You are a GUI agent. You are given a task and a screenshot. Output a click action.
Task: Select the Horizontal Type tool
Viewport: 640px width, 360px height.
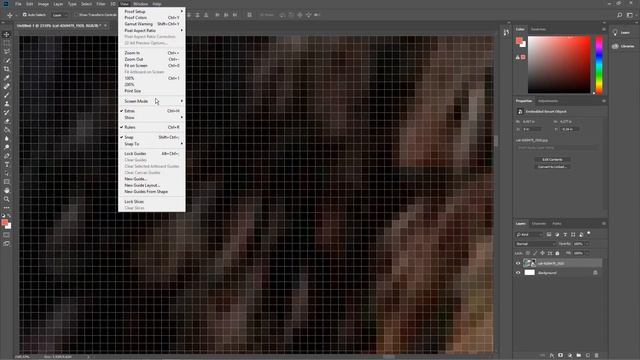point(7,164)
